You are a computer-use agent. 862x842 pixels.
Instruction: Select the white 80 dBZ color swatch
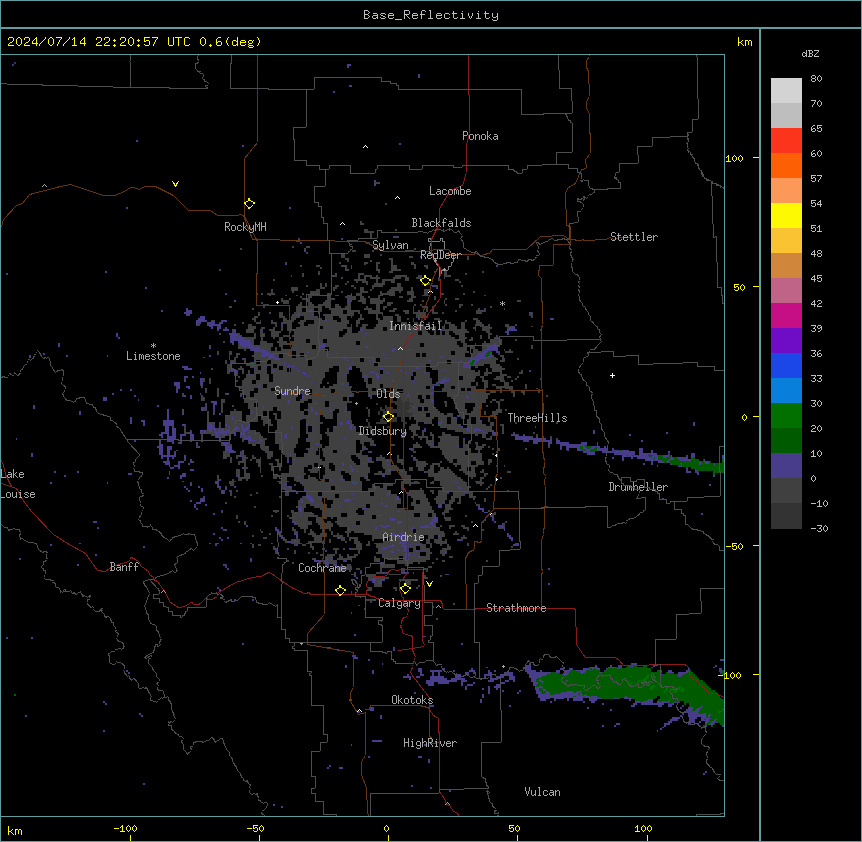[x=786, y=91]
